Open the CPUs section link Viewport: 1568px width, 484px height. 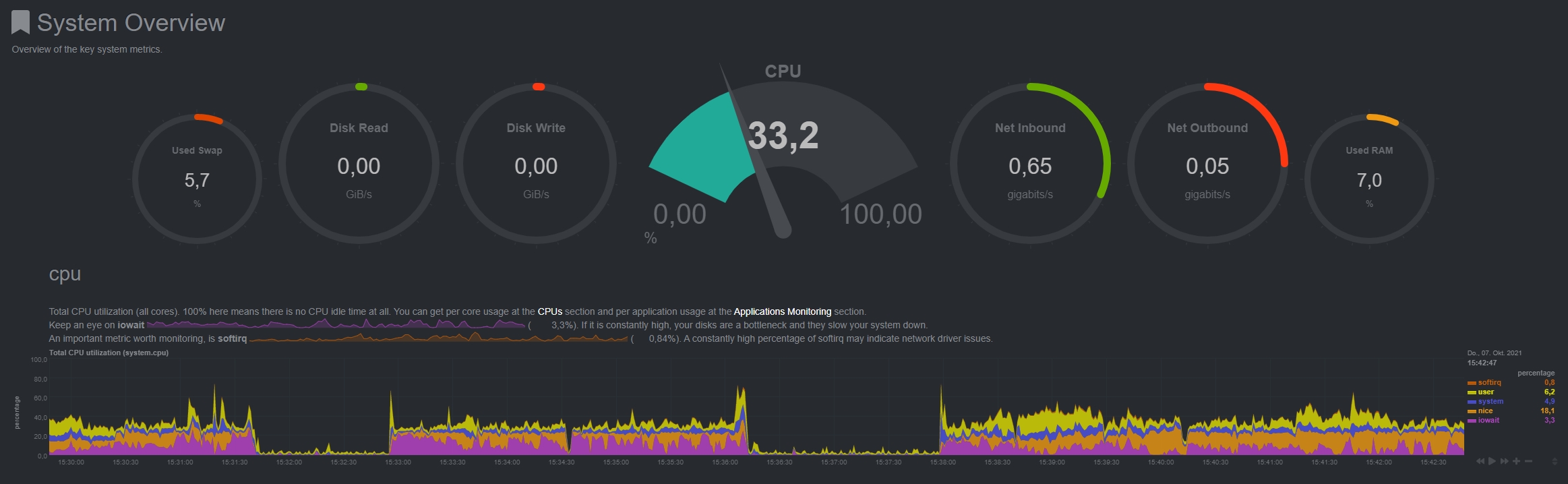tap(549, 311)
